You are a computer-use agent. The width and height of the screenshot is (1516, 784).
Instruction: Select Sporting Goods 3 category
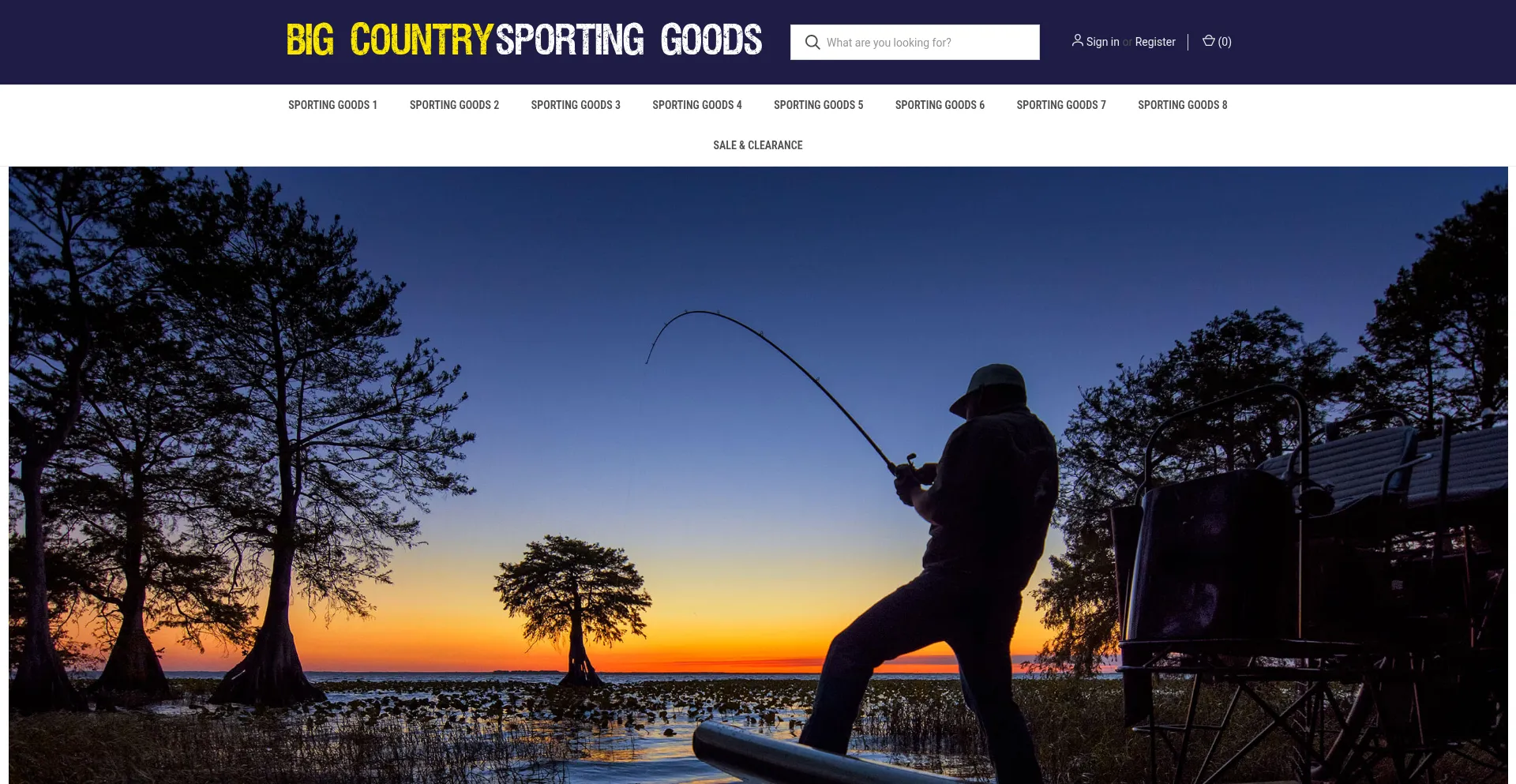click(576, 105)
